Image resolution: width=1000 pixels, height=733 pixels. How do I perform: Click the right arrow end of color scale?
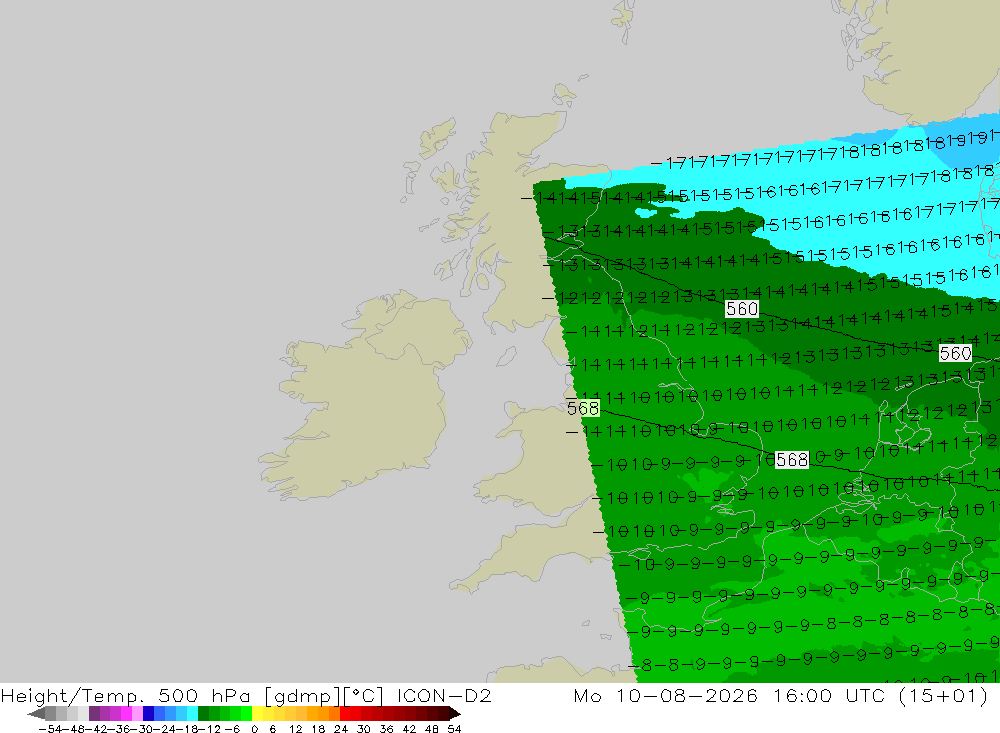point(455,714)
